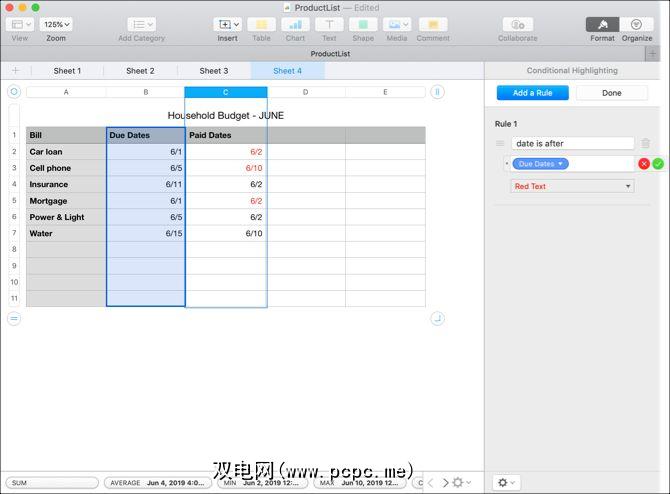Select the Water cell

pos(66,233)
